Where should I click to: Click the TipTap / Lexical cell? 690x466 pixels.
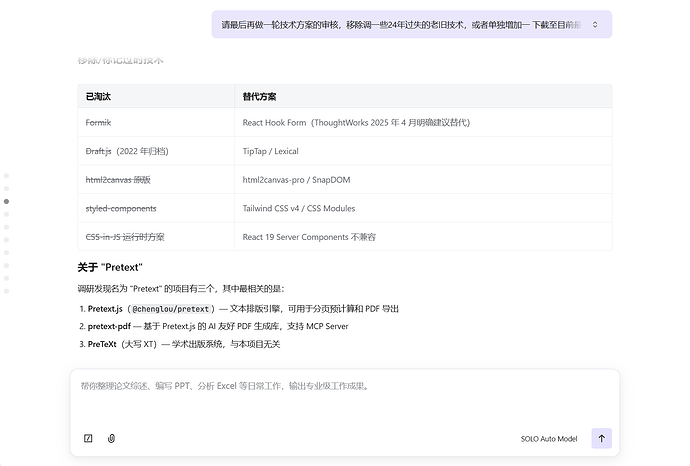click(x=270, y=151)
